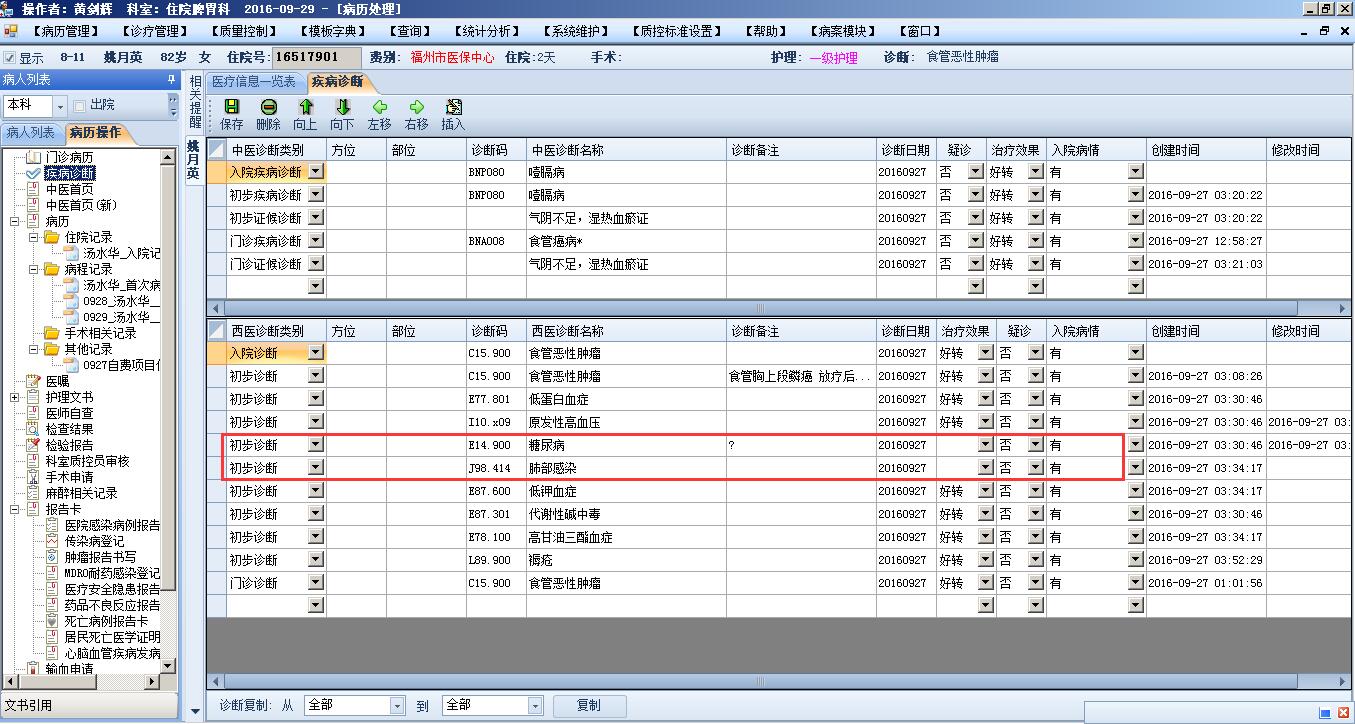Open the 系统维护 menu
Screen dimensions: 1355x724
point(575,31)
